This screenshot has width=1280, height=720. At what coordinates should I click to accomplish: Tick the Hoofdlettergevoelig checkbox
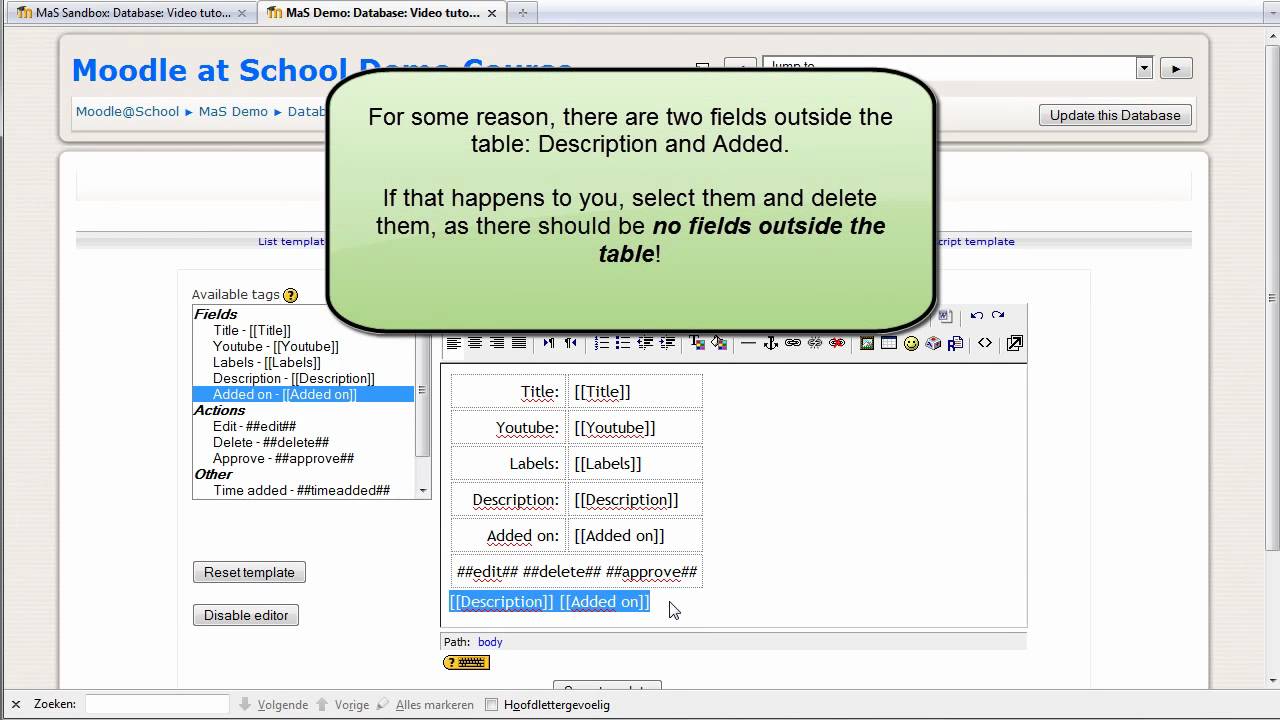[x=491, y=705]
